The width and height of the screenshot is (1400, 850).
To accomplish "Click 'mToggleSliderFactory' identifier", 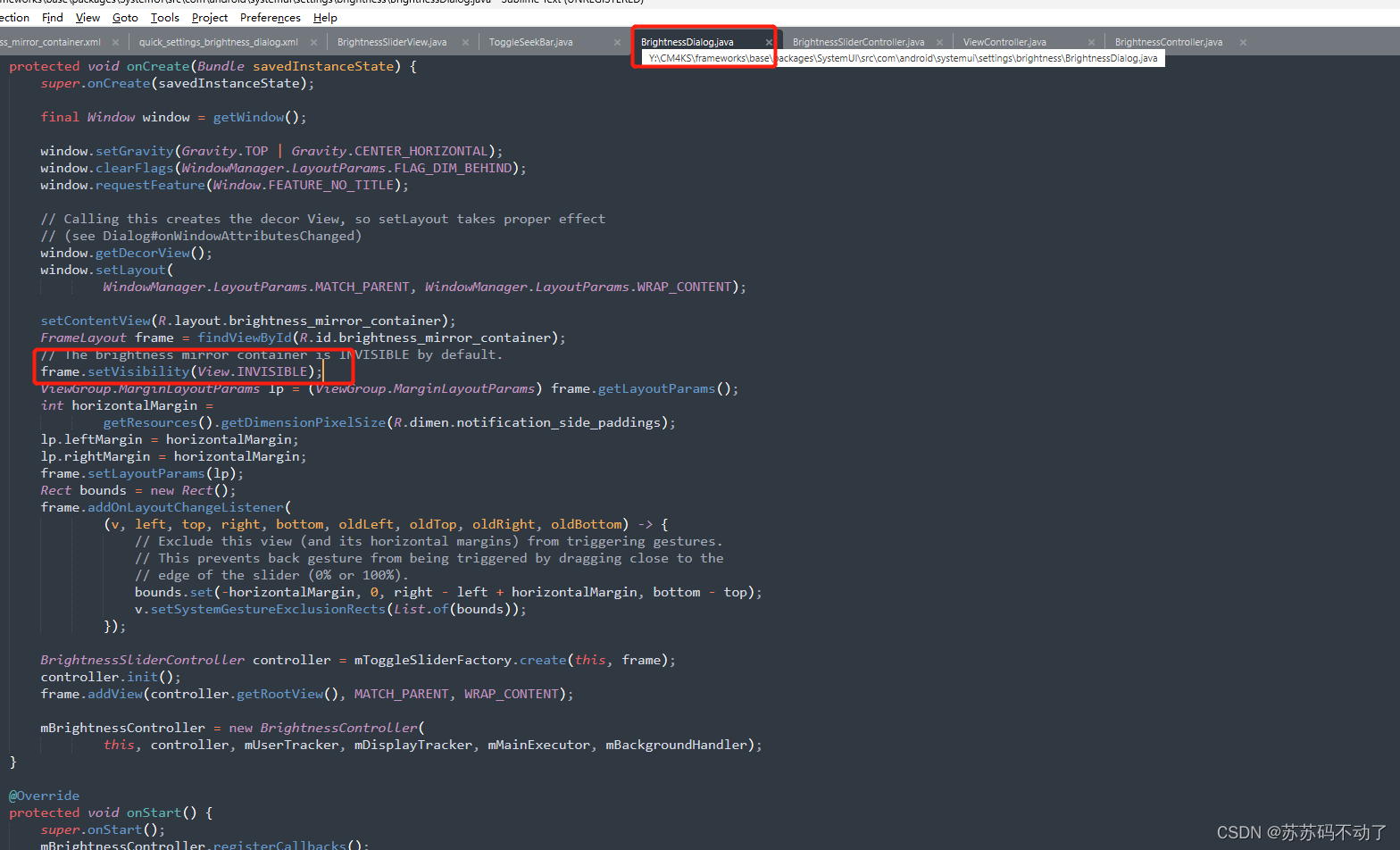I will coord(433,660).
